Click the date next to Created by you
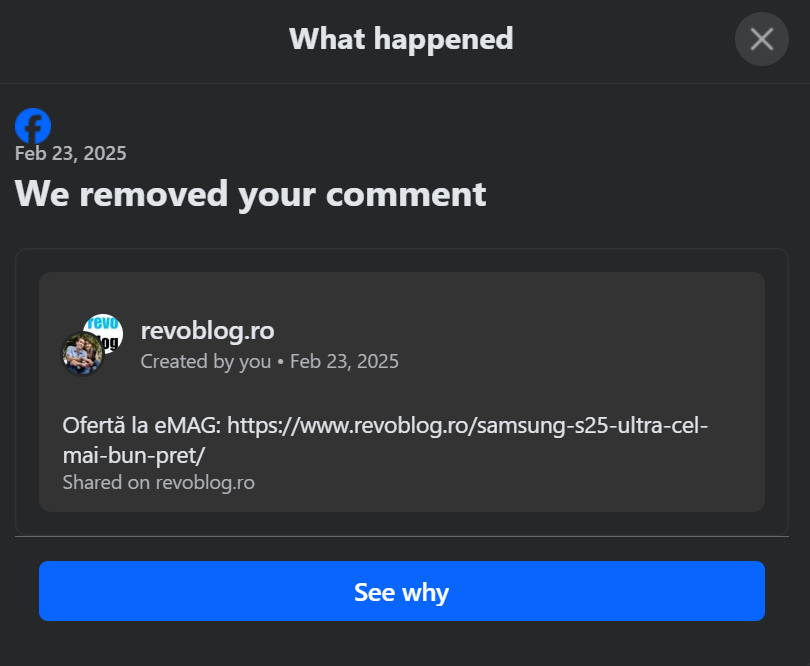 tap(345, 362)
